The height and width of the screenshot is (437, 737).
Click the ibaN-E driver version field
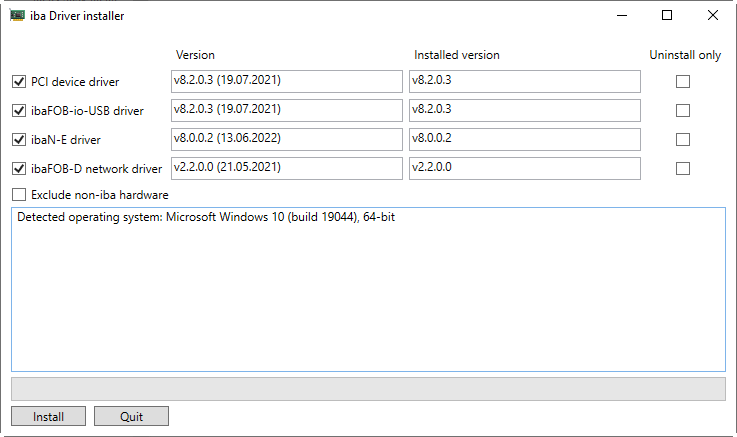[286, 139]
